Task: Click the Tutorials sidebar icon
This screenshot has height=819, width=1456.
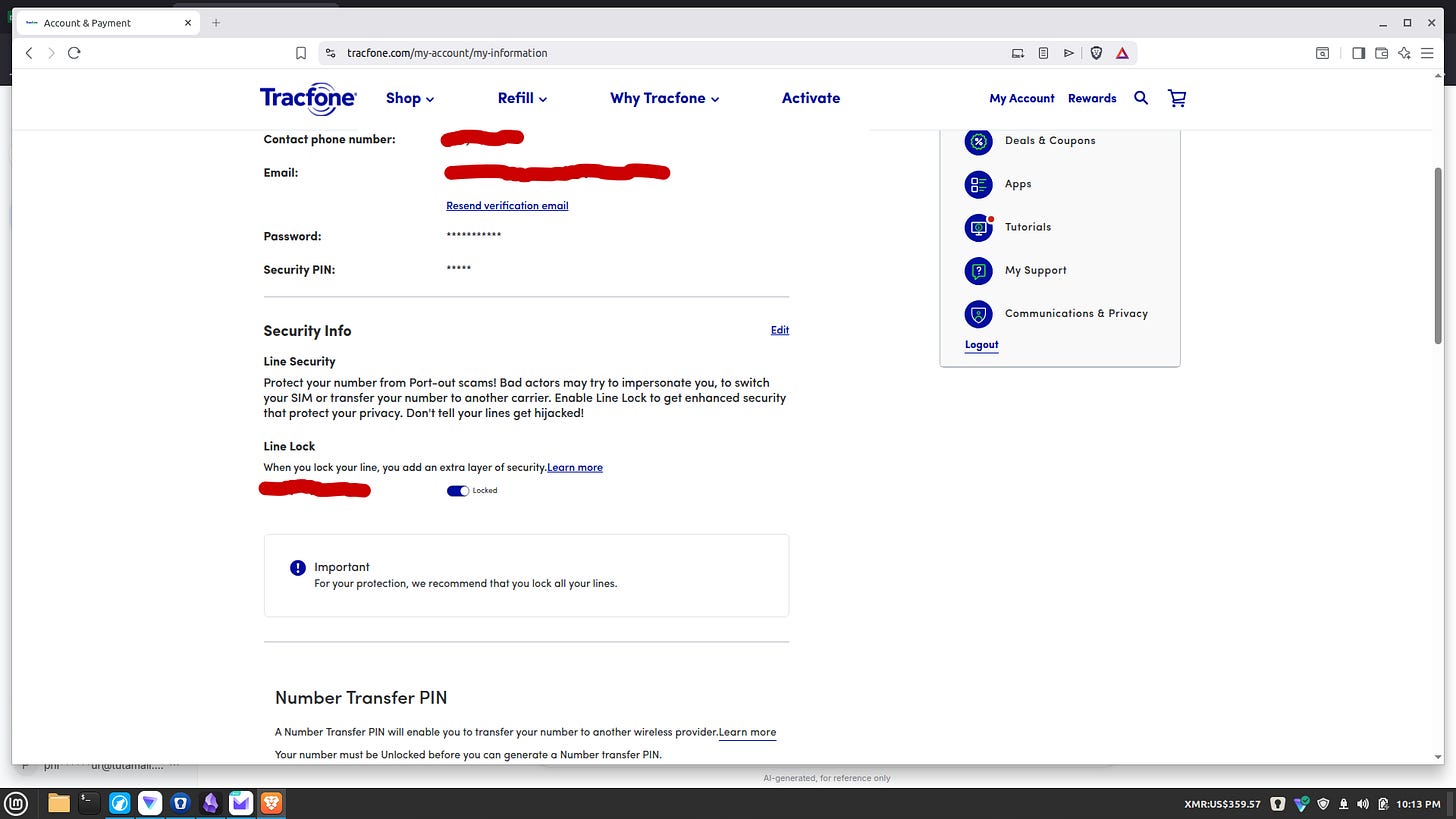Action: click(978, 227)
